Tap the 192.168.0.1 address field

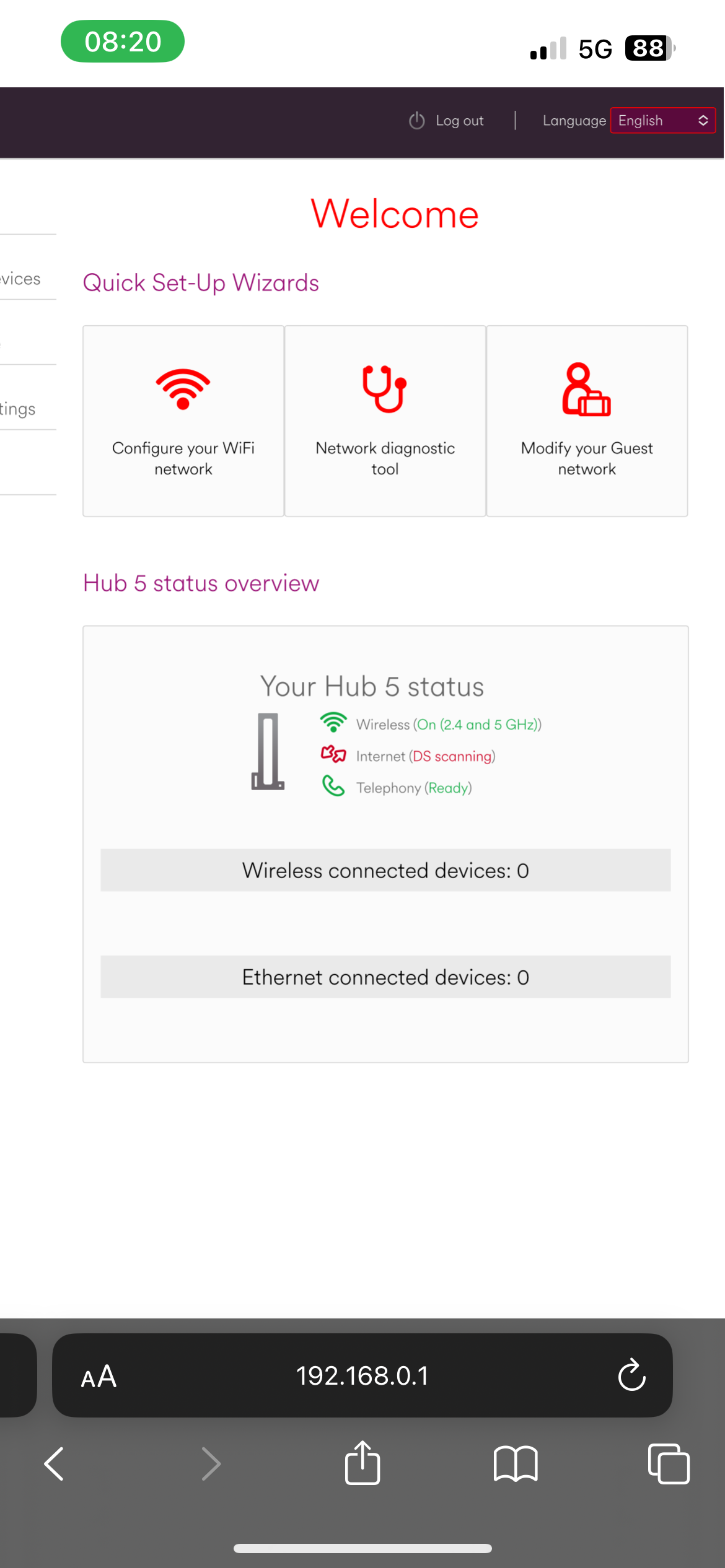[362, 1375]
